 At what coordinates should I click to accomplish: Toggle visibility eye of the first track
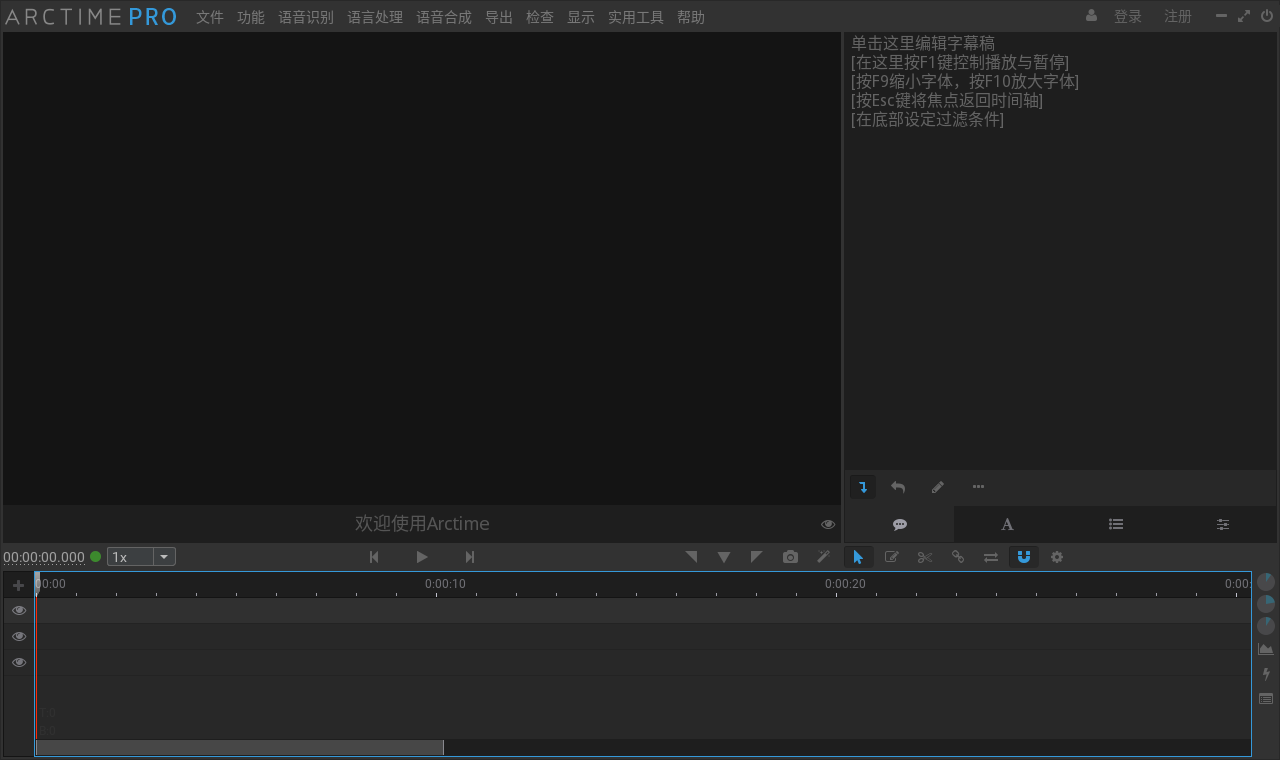[x=19, y=610]
